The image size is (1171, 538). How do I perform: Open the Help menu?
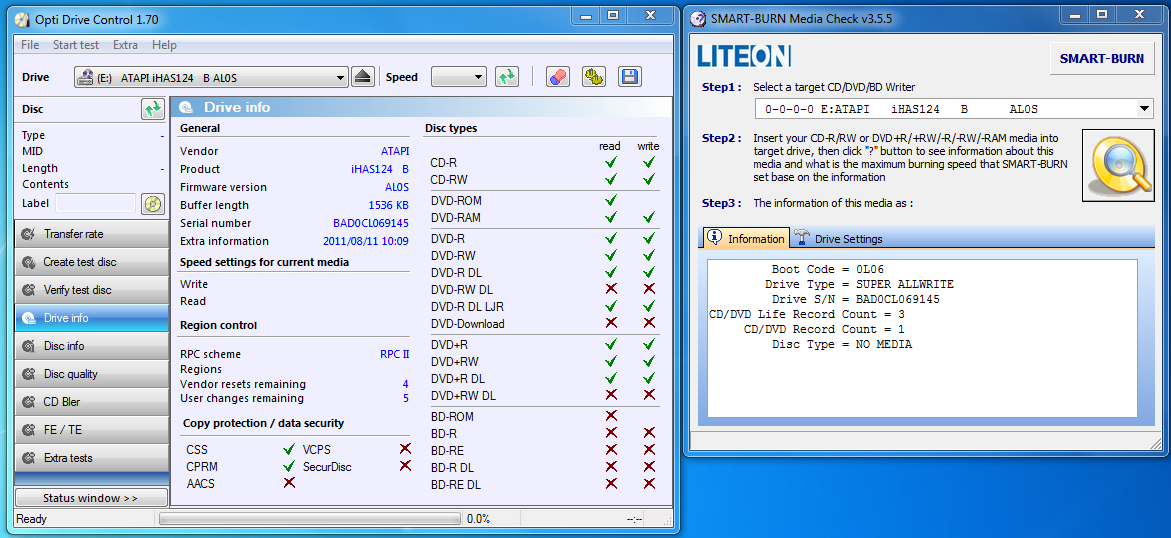[x=164, y=45]
